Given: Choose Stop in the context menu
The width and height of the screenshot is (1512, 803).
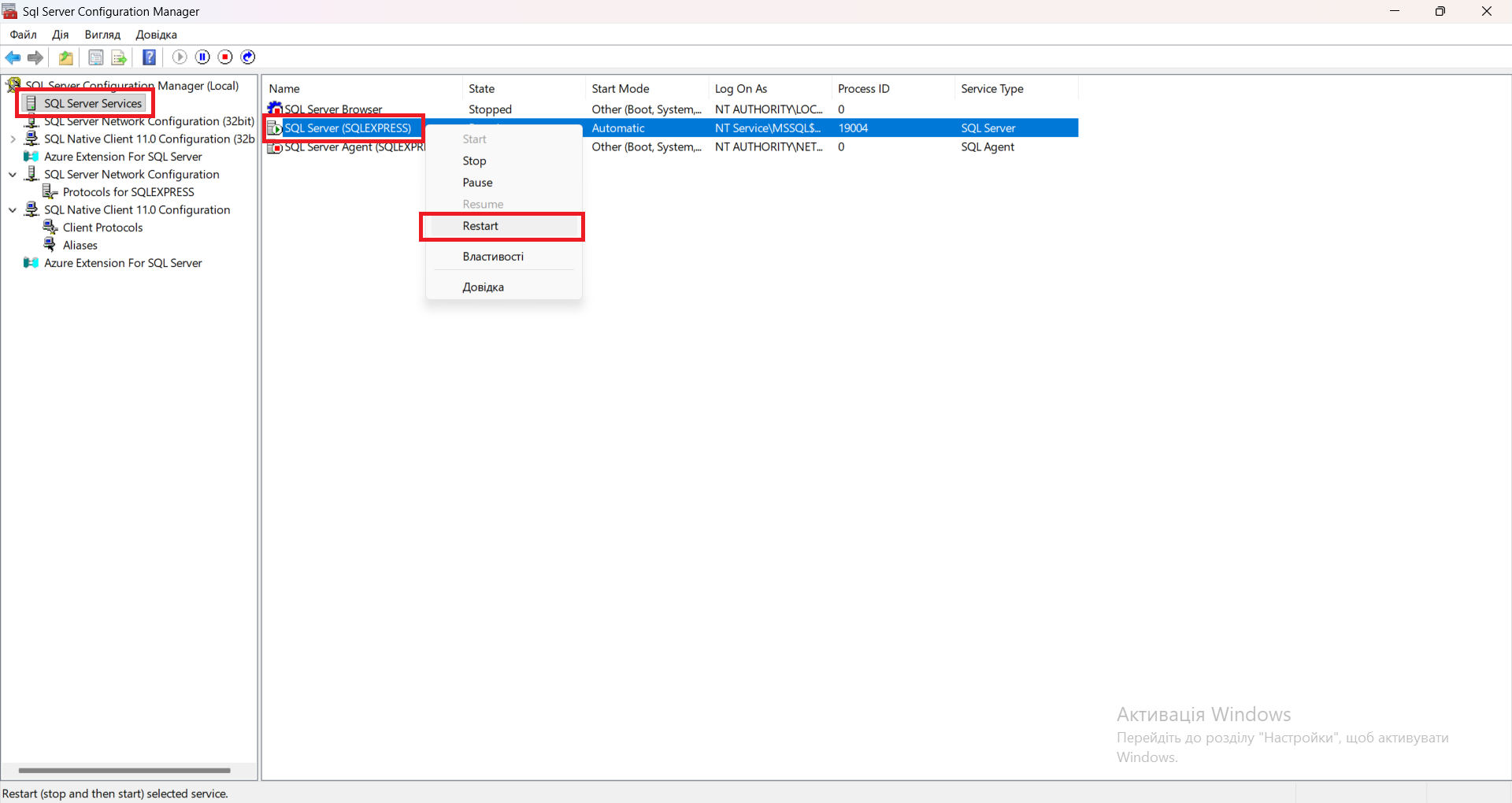Looking at the screenshot, I should (x=474, y=161).
